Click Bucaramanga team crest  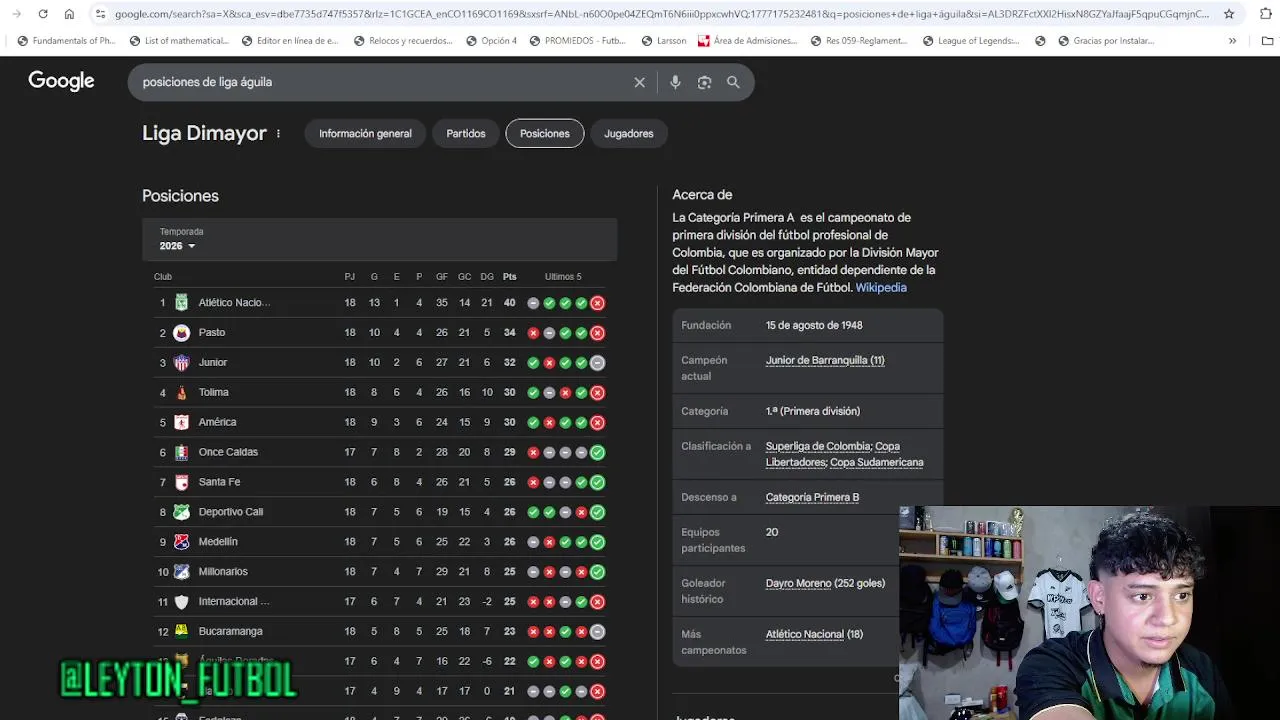(x=181, y=631)
